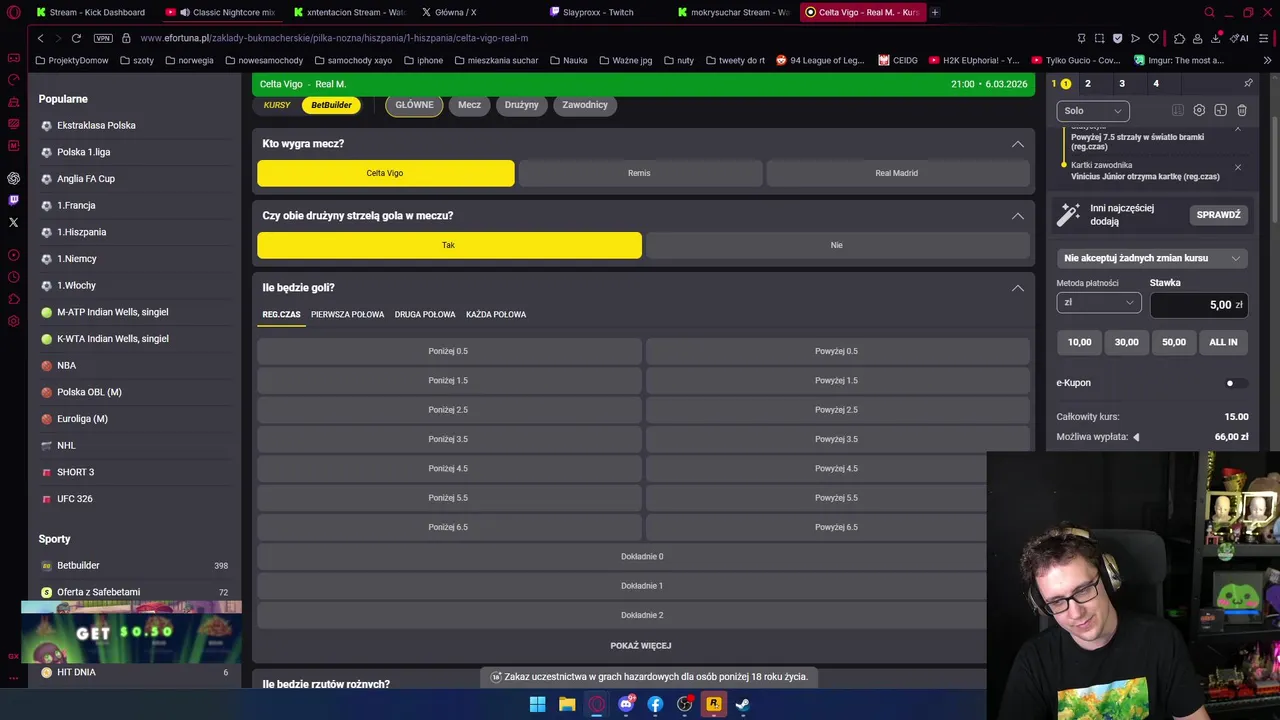Open Discord from the taskbar

626,704
